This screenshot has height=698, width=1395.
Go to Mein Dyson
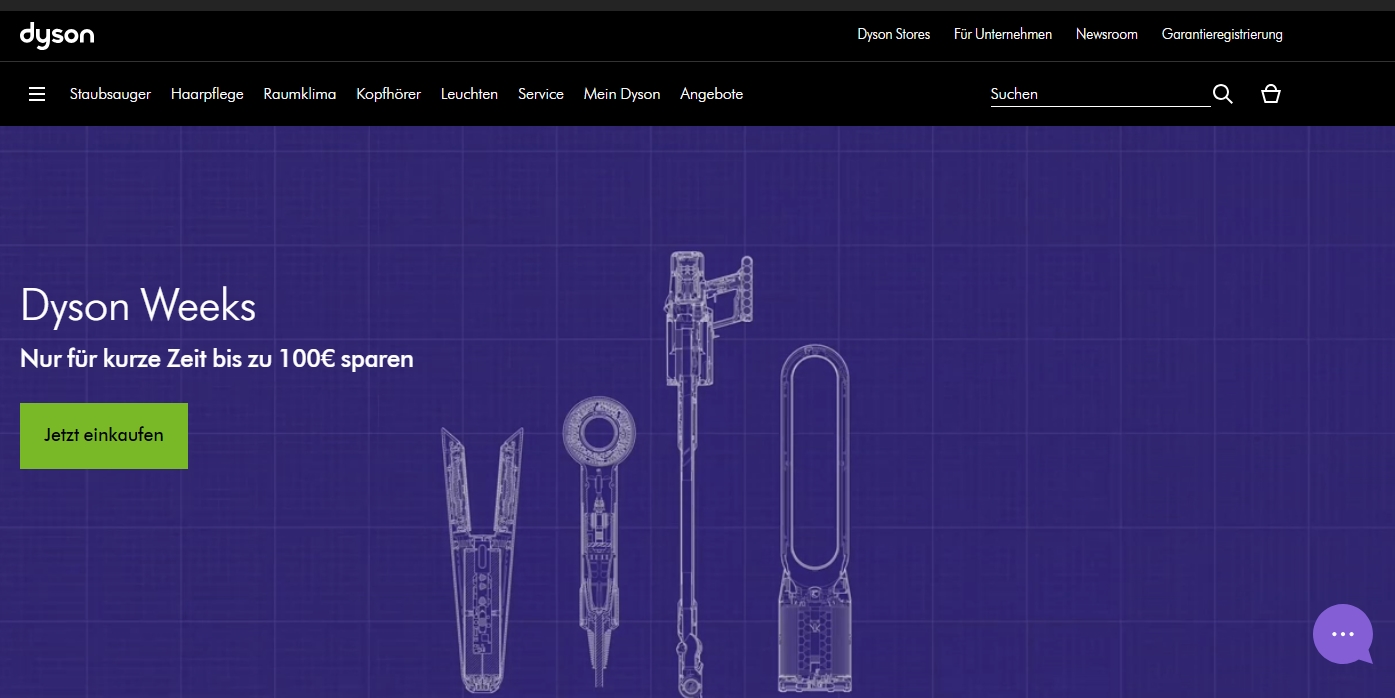tap(622, 94)
